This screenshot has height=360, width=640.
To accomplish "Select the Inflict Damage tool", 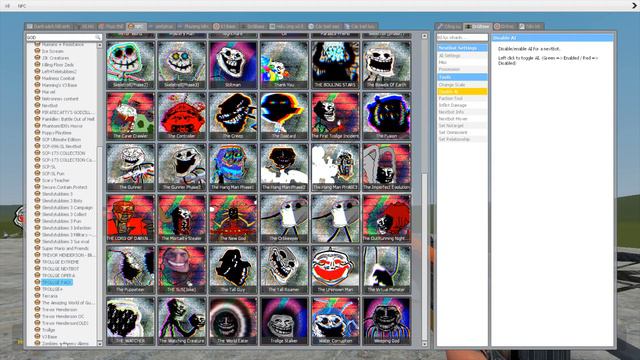I will pyautogui.click(x=462, y=105).
